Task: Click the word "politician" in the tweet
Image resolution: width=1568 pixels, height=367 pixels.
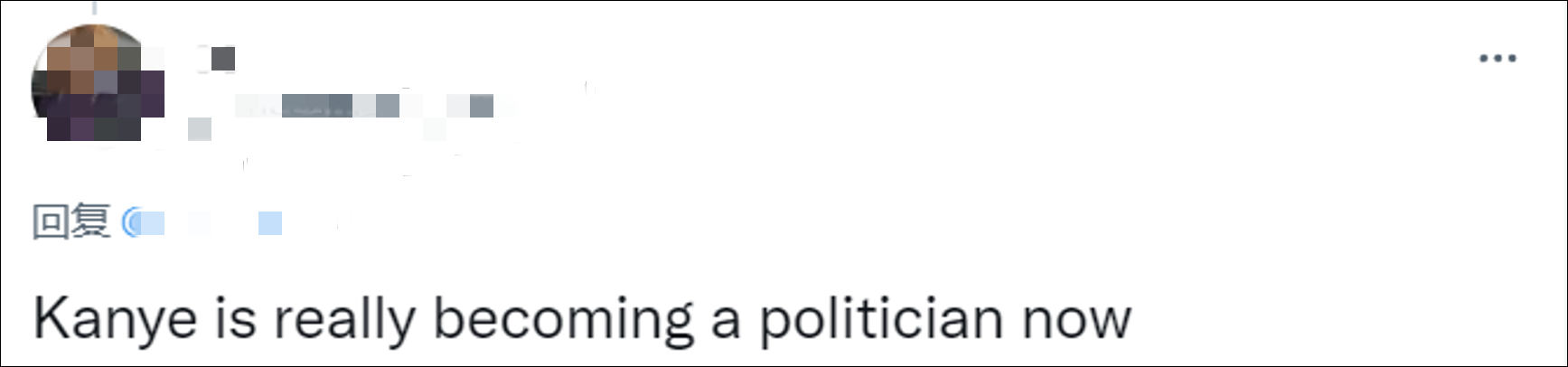Action: click(881, 318)
